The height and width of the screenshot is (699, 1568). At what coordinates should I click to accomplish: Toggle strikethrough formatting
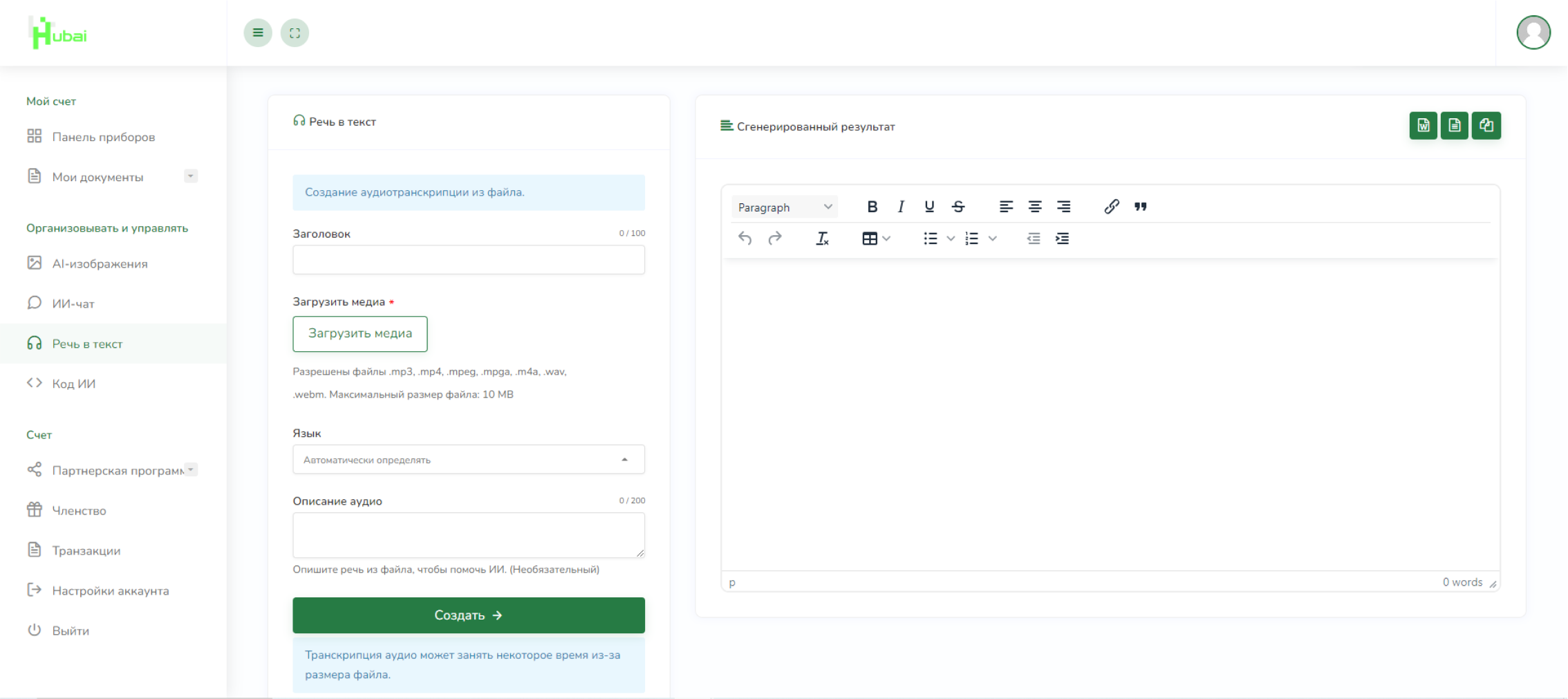click(958, 207)
